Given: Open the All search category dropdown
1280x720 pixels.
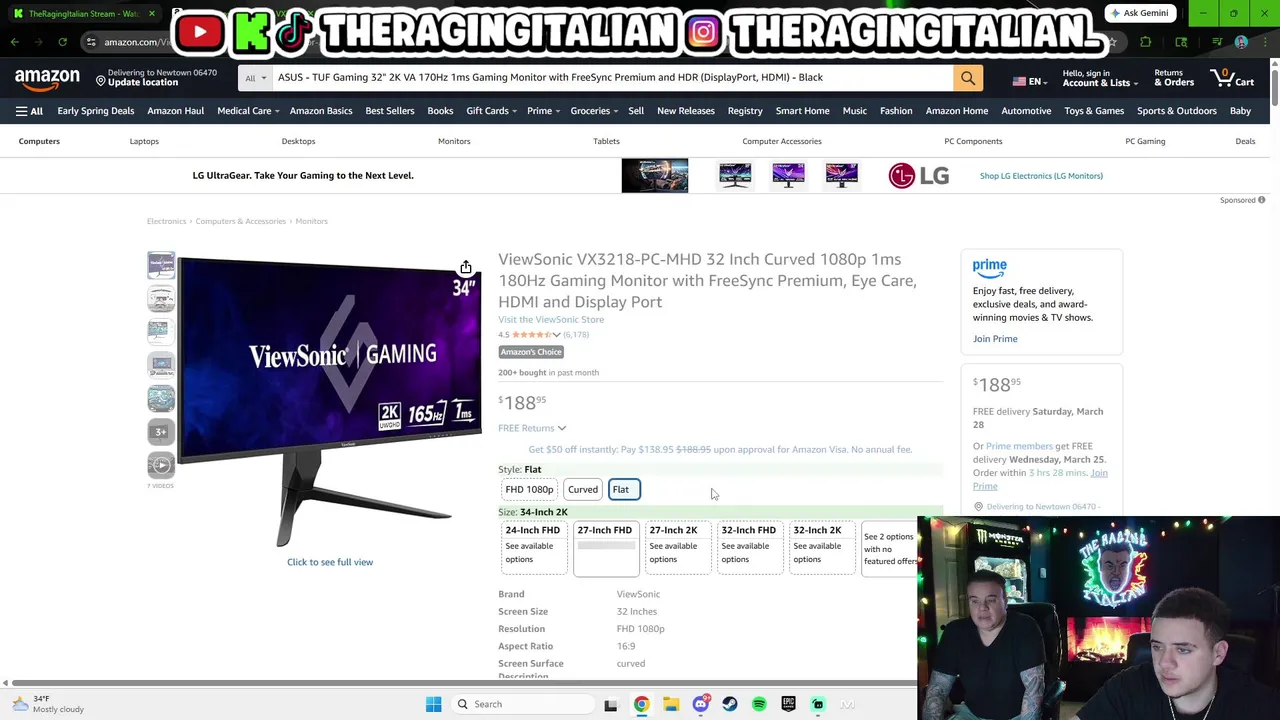Looking at the screenshot, I should (x=256, y=78).
